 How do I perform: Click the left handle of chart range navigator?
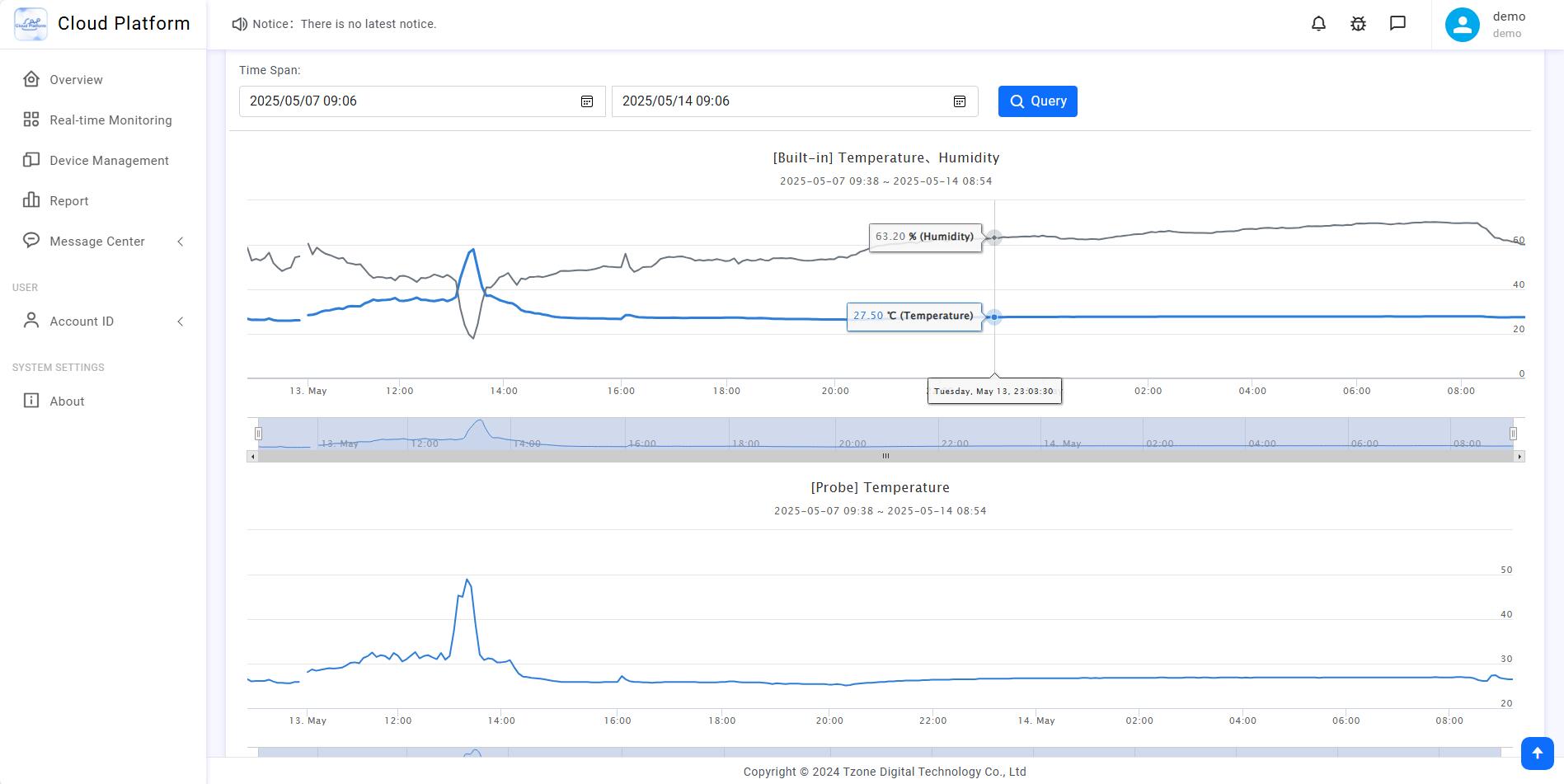click(258, 433)
